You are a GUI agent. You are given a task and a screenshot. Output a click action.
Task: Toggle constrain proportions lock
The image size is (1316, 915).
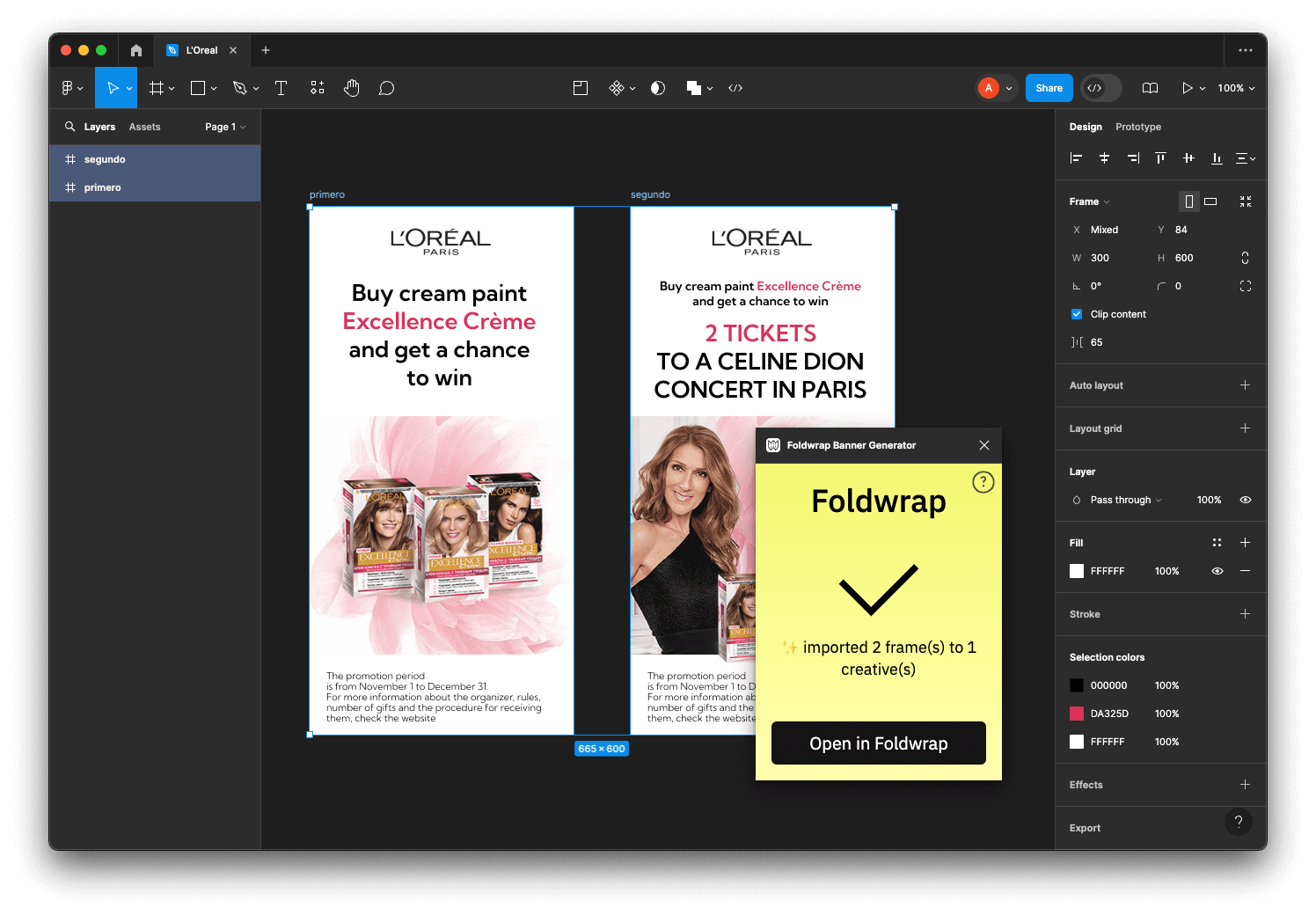click(1245, 258)
